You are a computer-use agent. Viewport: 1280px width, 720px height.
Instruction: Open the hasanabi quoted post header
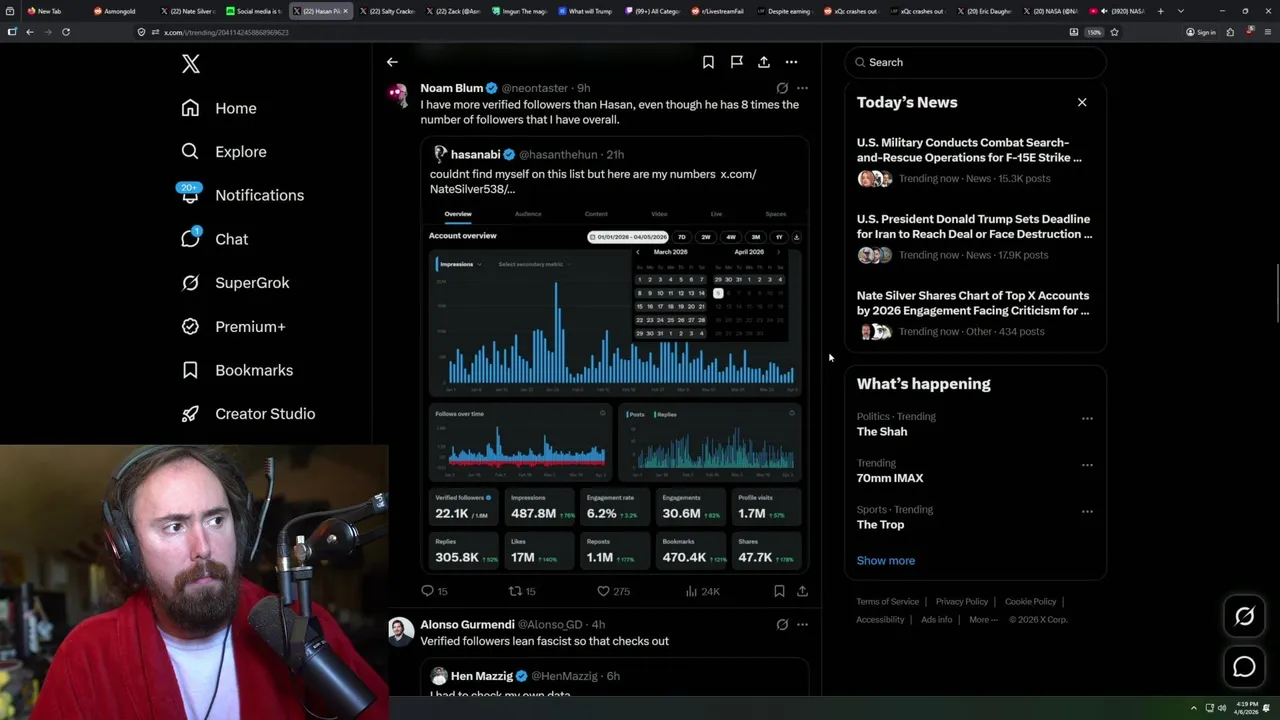[528, 154]
